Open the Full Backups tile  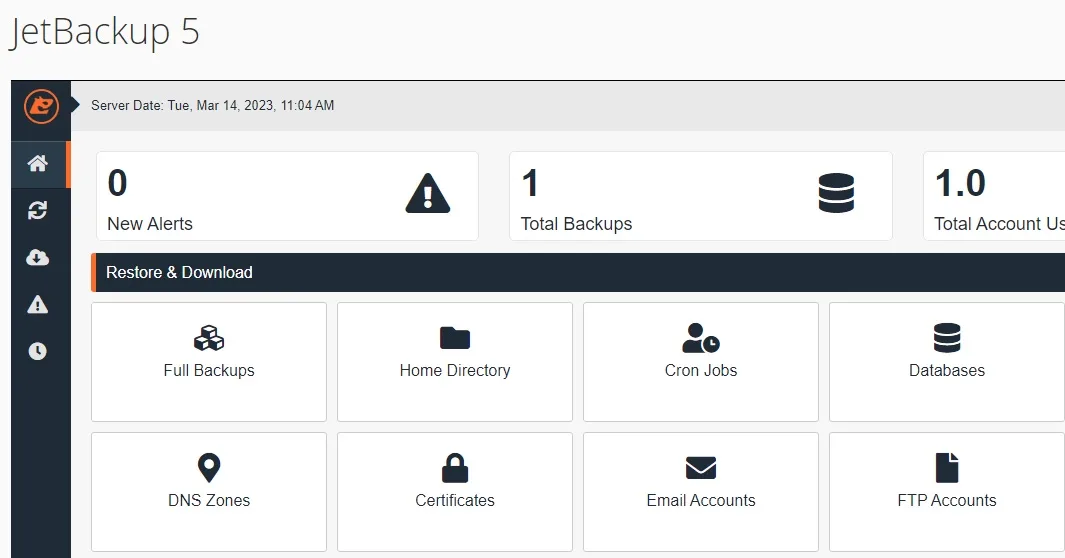(209, 361)
